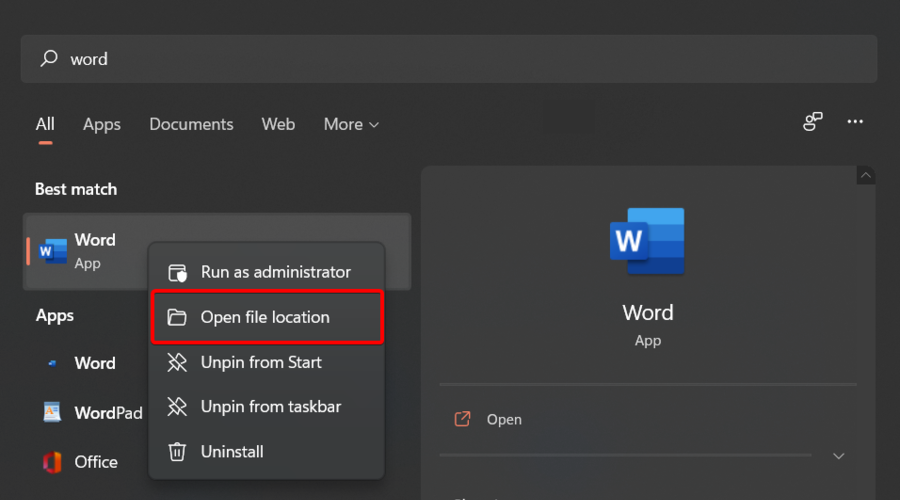Click the small Word icon in Apps list
This screenshot has height=500, width=900.
pos(52,363)
